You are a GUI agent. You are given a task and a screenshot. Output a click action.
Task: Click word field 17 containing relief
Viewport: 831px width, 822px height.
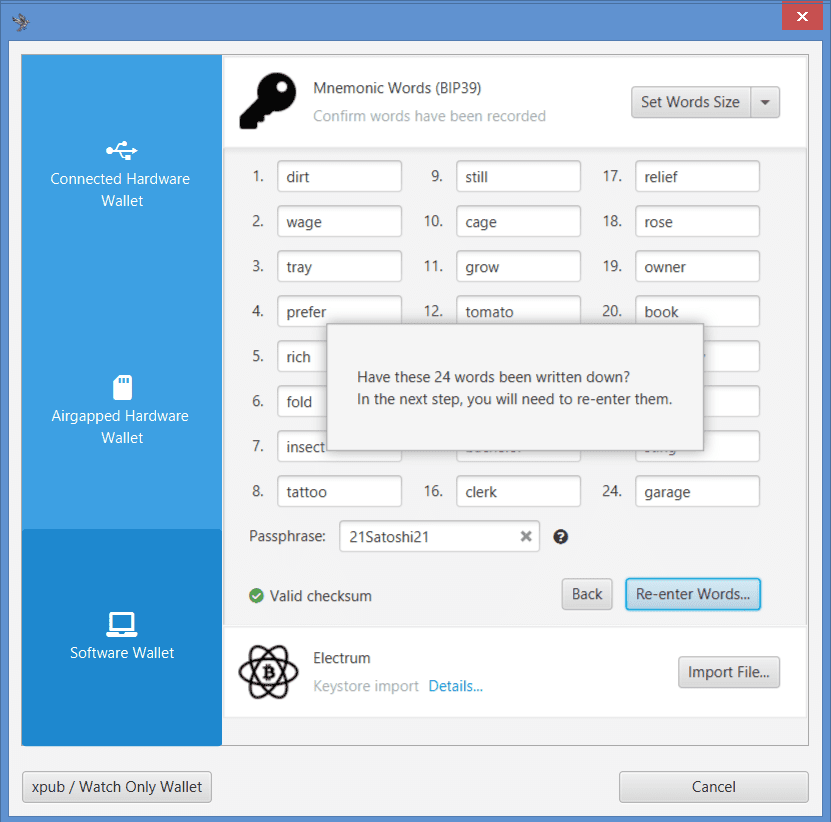pos(697,176)
